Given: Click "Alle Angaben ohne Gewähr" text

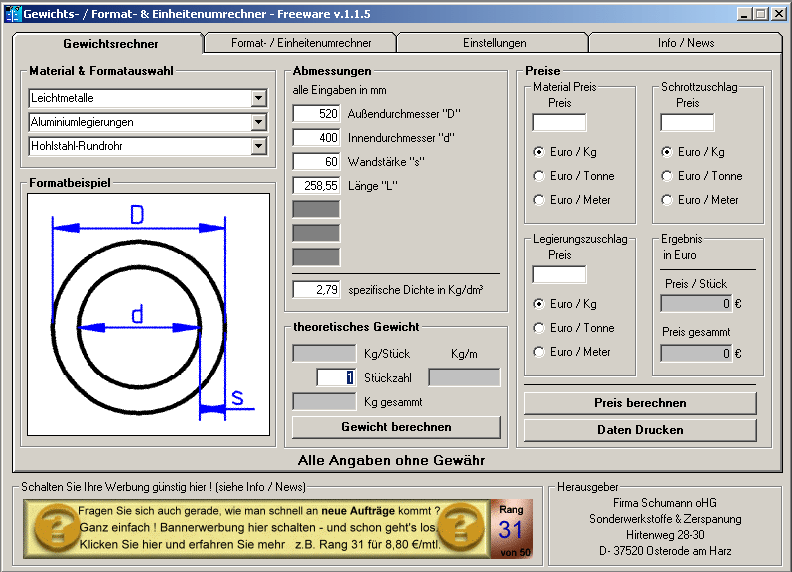Looking at the screenshot, I should point(391,460).
